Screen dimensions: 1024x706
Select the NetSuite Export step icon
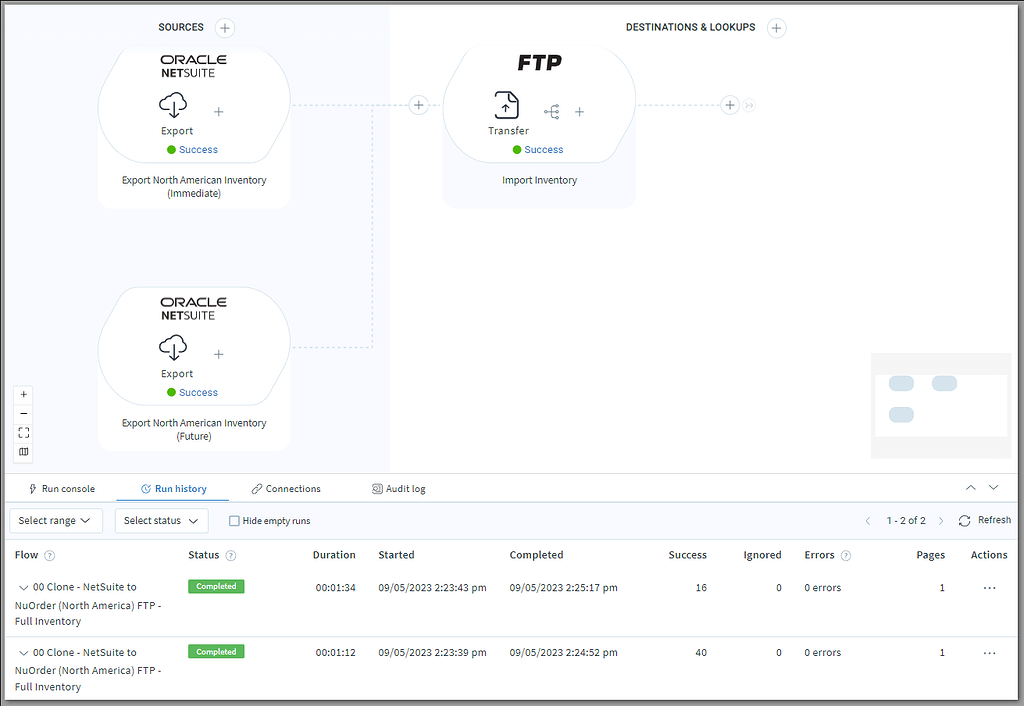(174, 106)
